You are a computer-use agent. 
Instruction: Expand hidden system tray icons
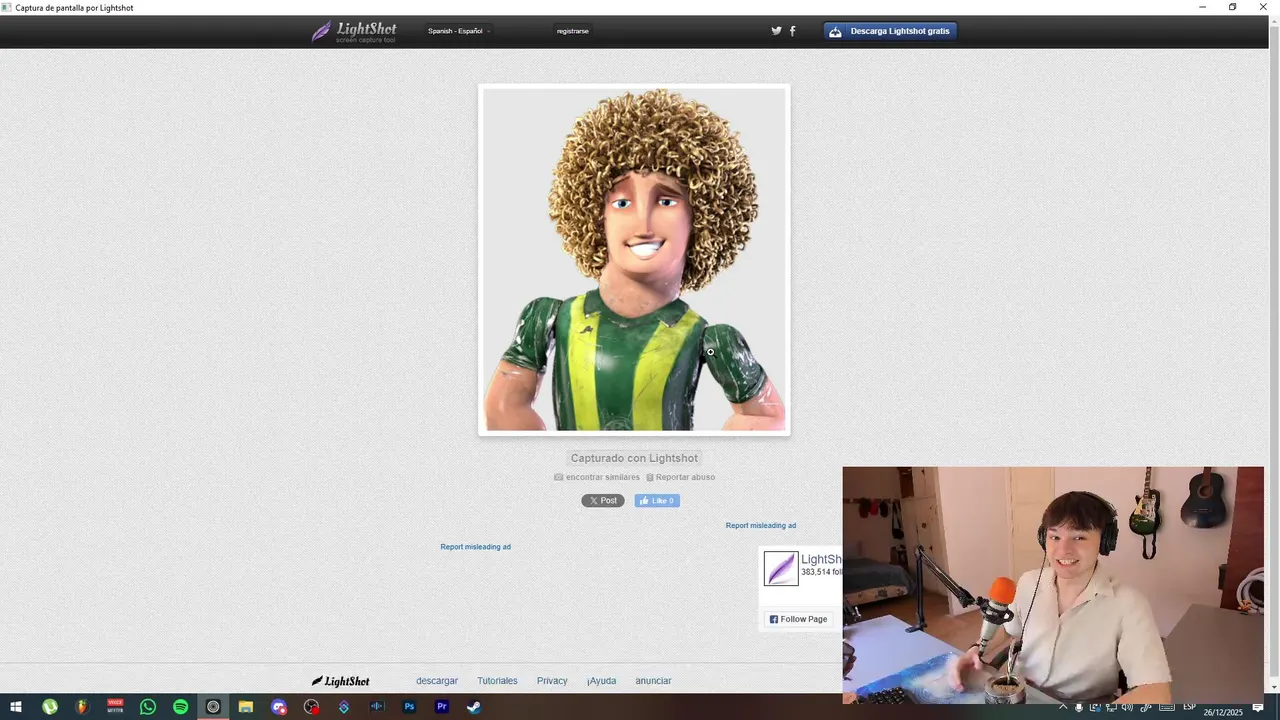(x=1063, y=707)
